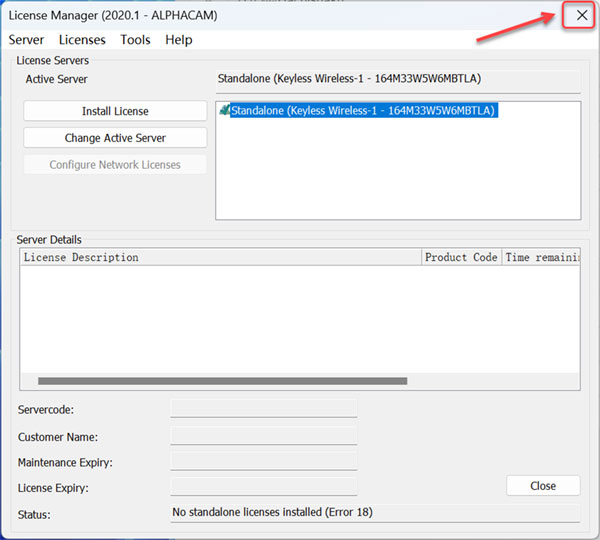Screen dimensions: 600x540
Task: Open the Licenses menu
Action: click(82, 40)
